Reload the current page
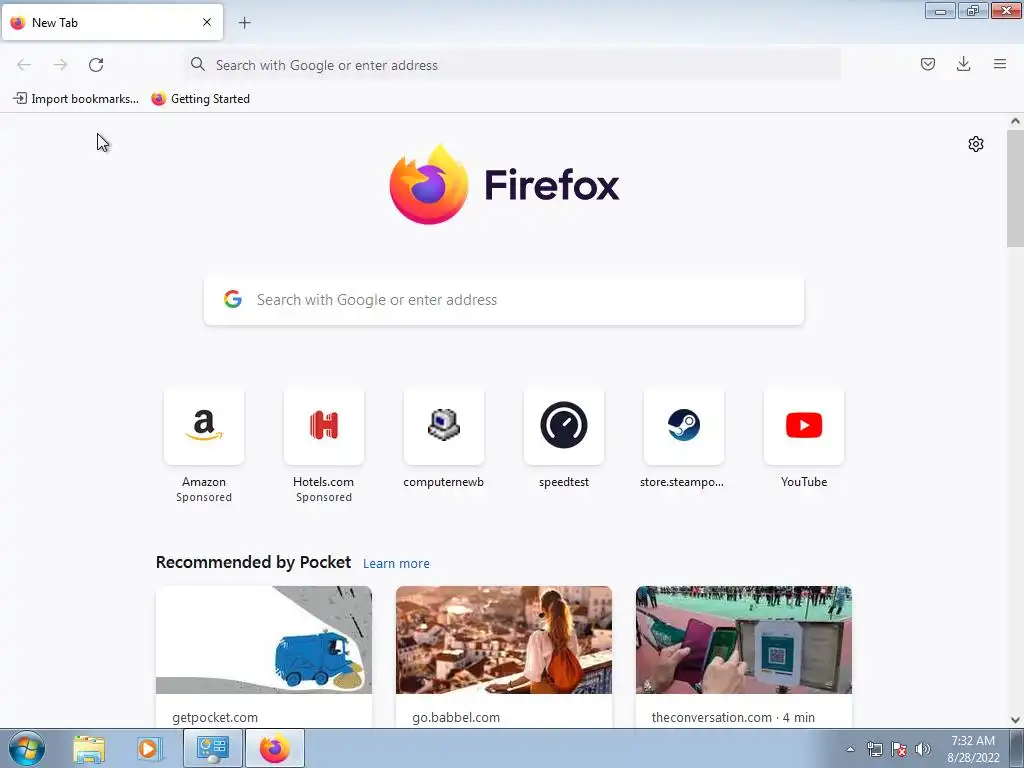Image resolution: width=1024 pixels, height=768 pixels. tap(96, 65)
